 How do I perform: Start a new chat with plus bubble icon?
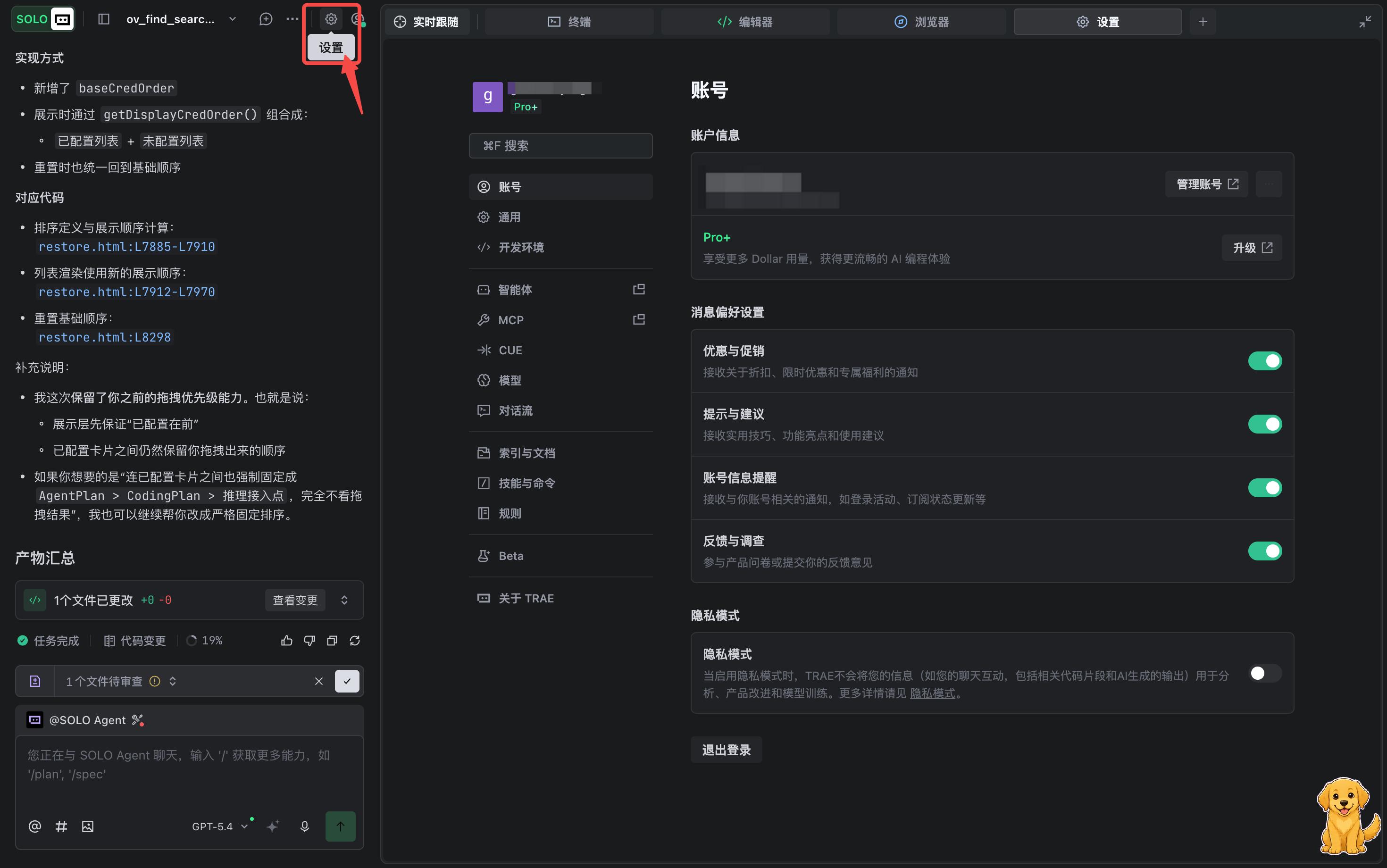[x=265, y=19]
